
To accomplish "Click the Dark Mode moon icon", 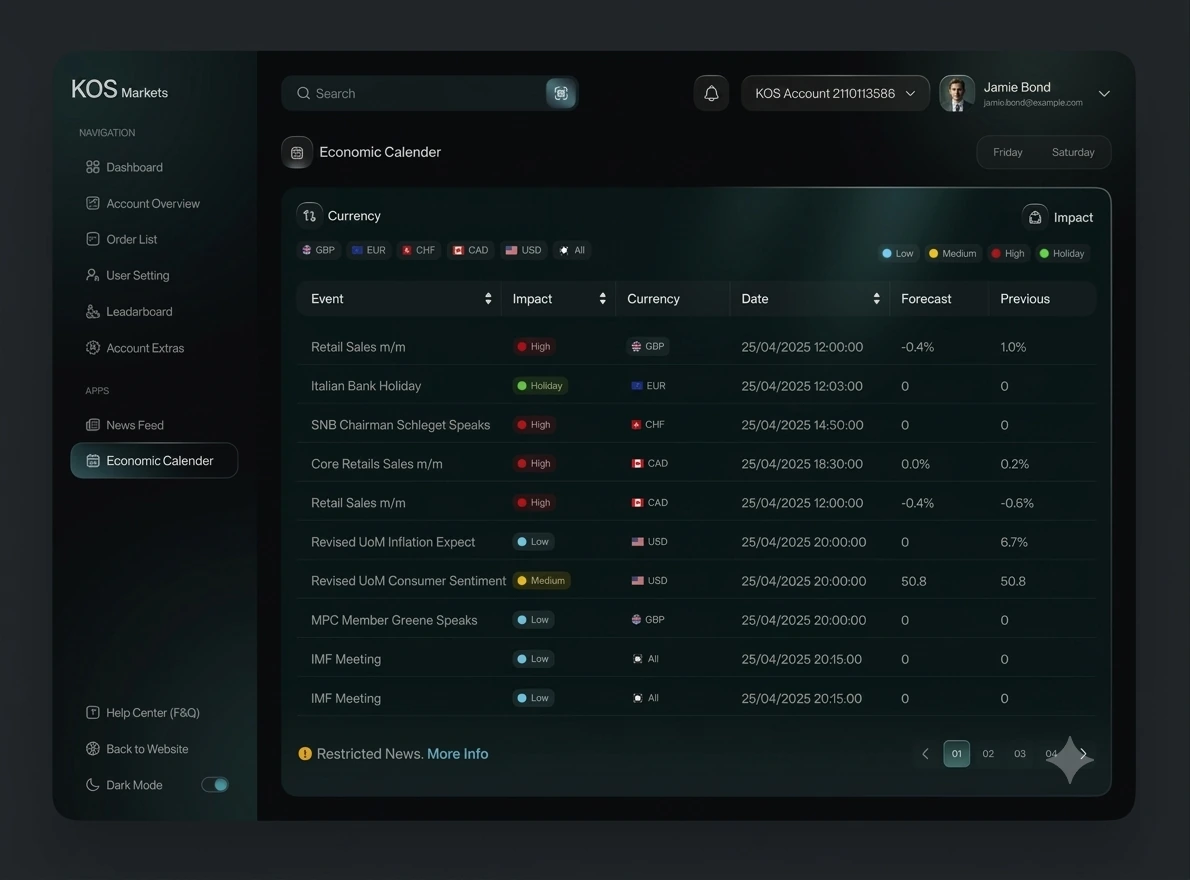I will (x=93, y=784).
